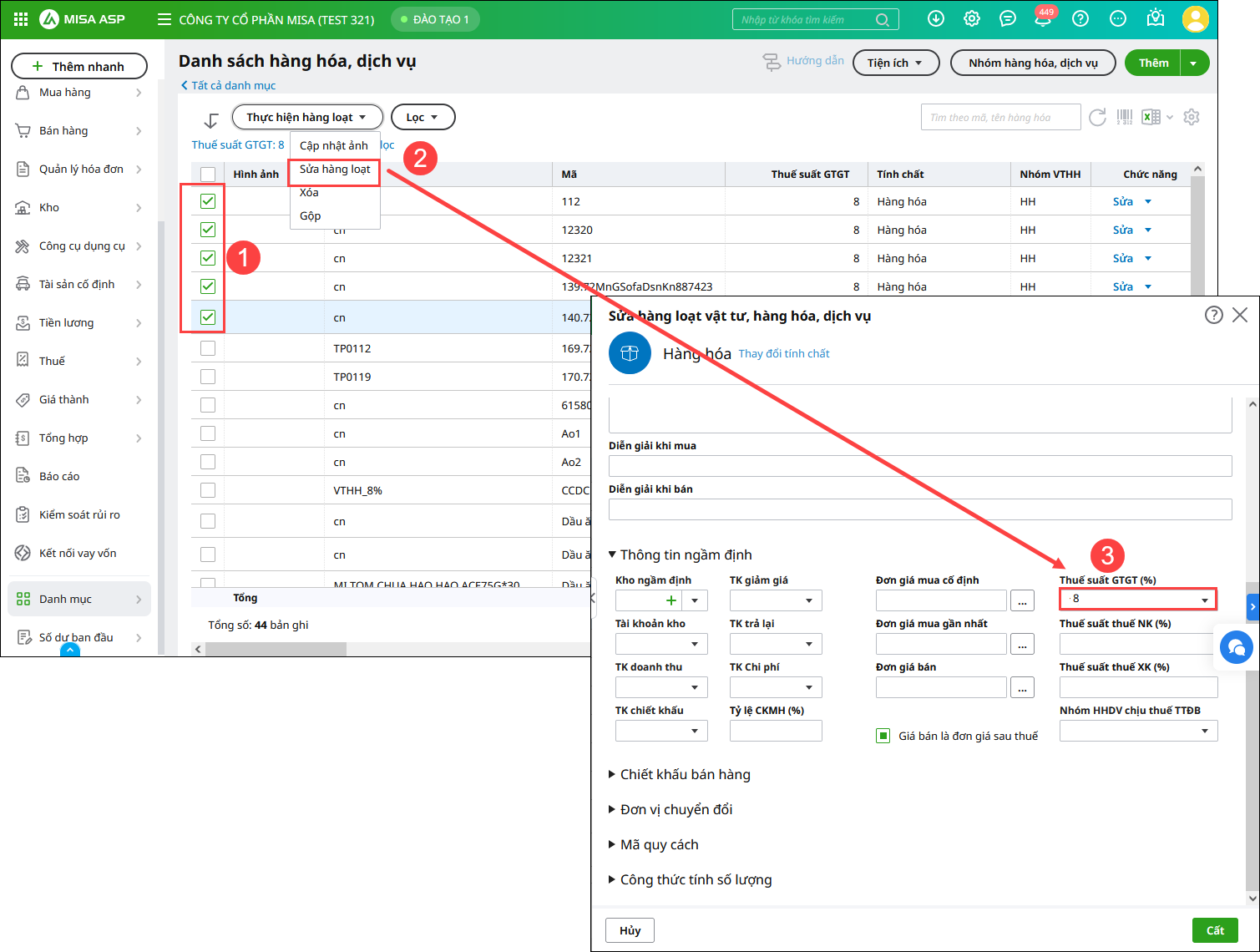Check the TP0119 row checkbox
The width and height of the screenshot is (1260, 952).
click(208, 377)
